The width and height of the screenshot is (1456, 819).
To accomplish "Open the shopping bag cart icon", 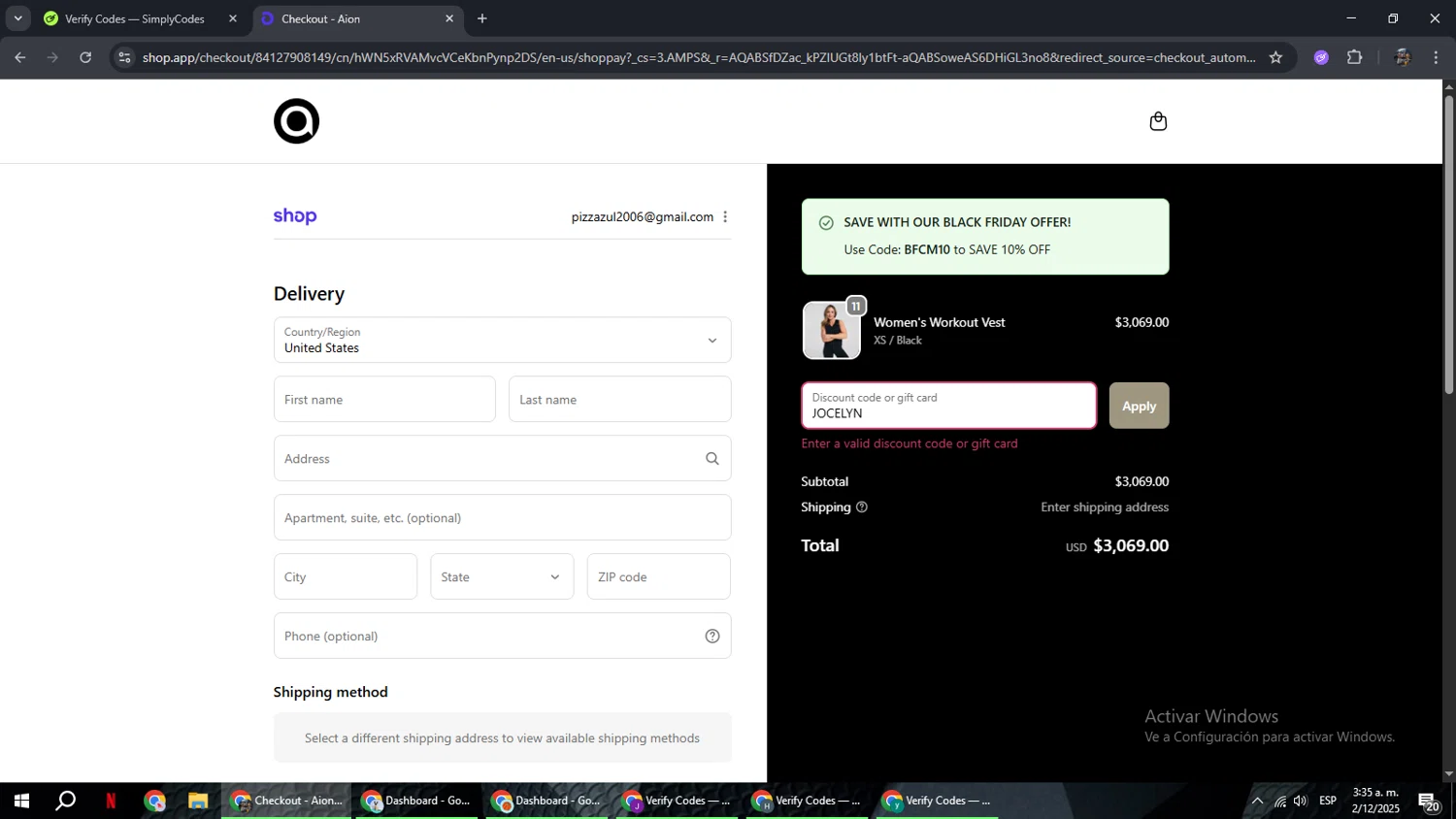I will point(1158,121).
